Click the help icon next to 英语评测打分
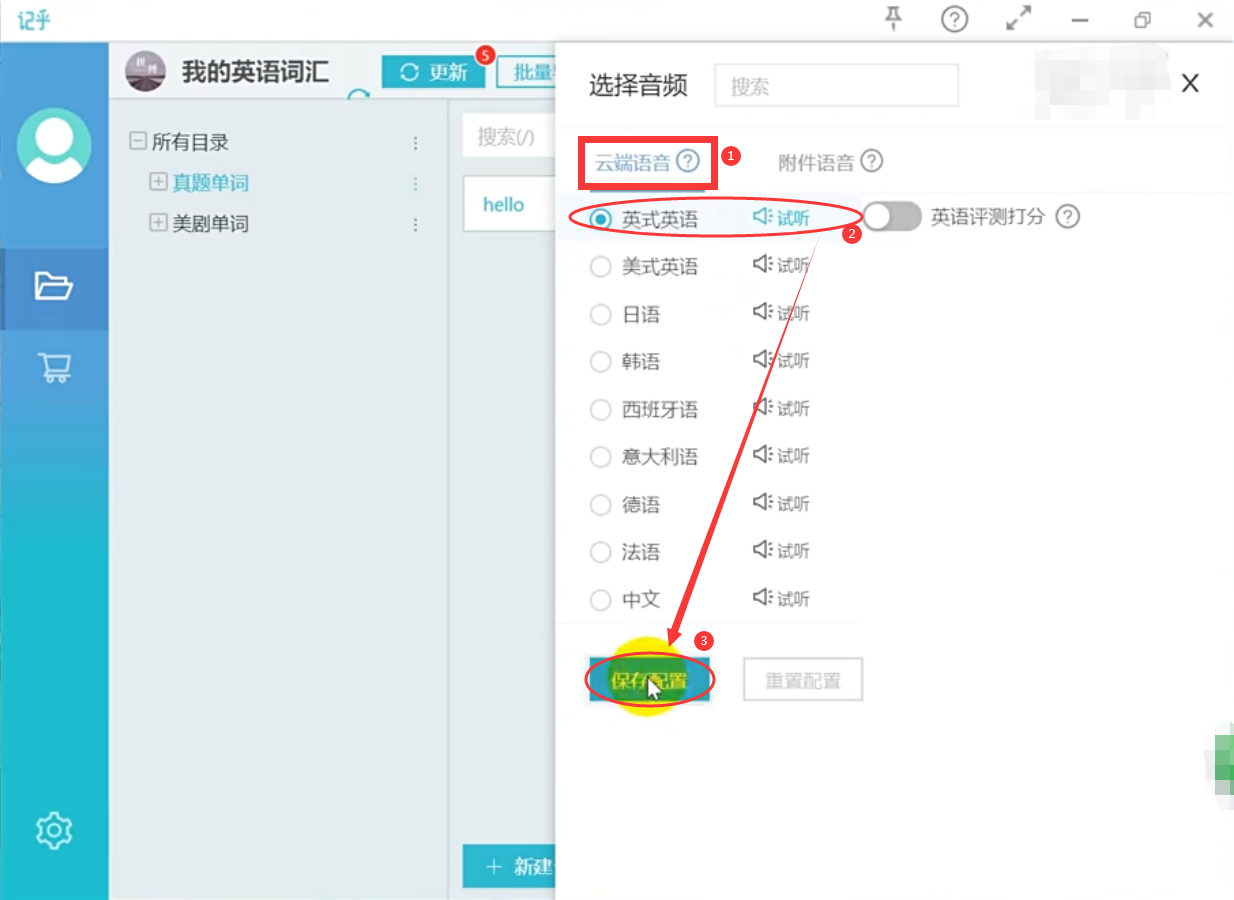This screenshot has height=900, width=1234. (1068, 216)
